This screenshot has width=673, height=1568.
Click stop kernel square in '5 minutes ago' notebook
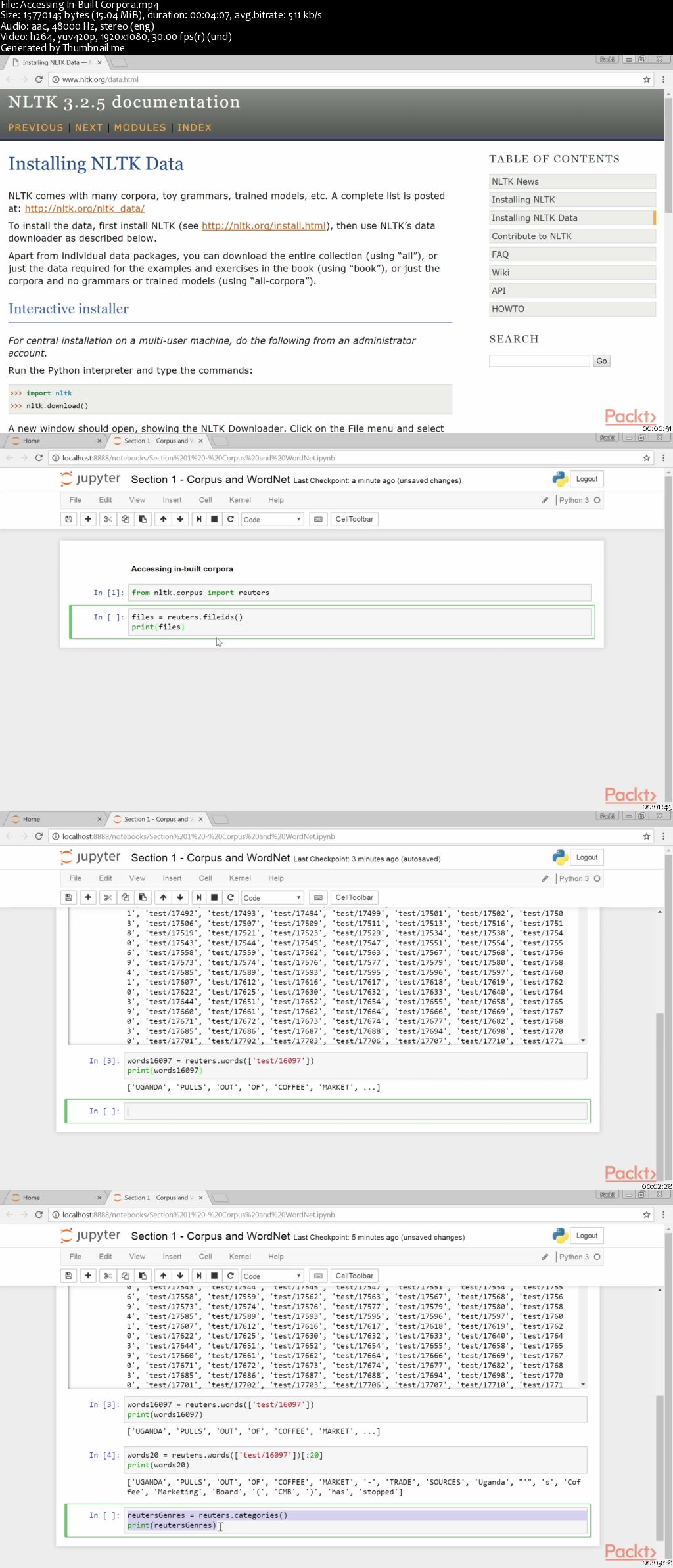[x=214, y=1276]
